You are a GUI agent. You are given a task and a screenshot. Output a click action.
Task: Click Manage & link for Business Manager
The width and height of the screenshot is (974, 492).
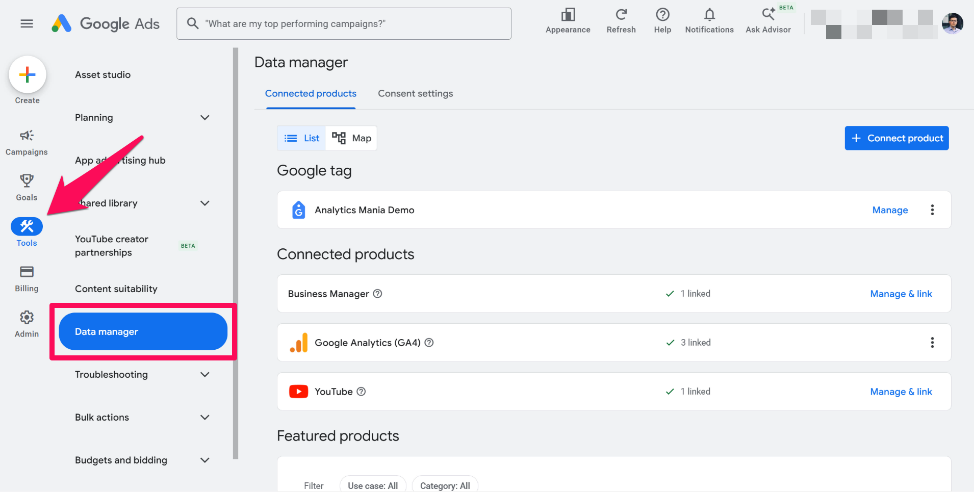click(x=901, y=294)
